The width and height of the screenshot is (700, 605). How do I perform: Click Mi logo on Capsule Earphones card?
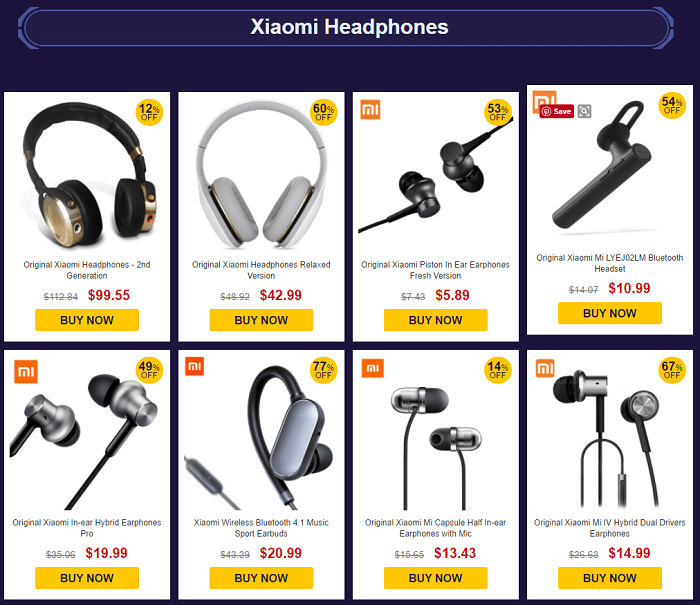pos(373,368)
